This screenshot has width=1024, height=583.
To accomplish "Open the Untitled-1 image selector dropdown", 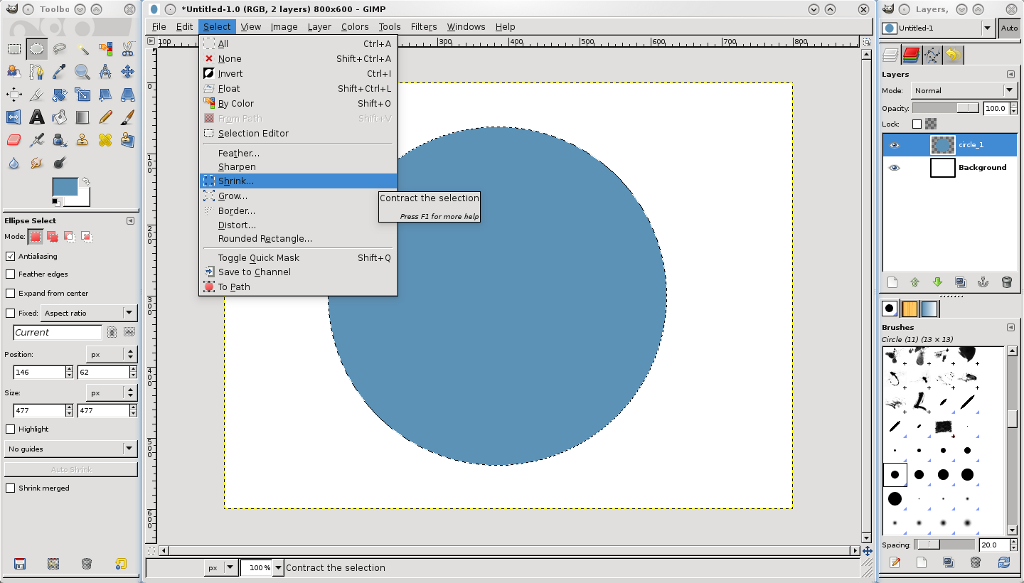I will (x=938, y=28).
